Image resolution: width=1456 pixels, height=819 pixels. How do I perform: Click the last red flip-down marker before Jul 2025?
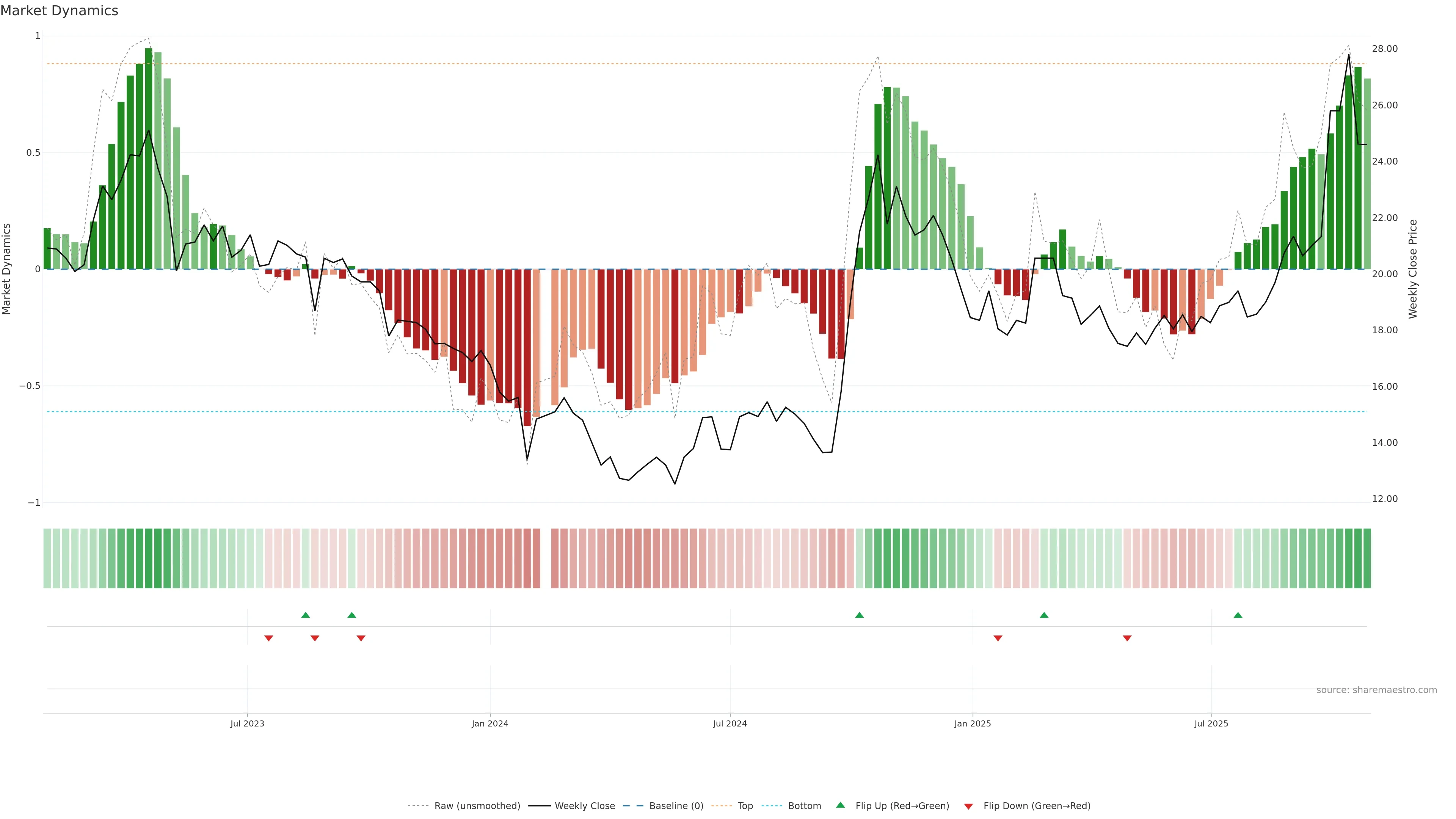(x=1127, y=638)
